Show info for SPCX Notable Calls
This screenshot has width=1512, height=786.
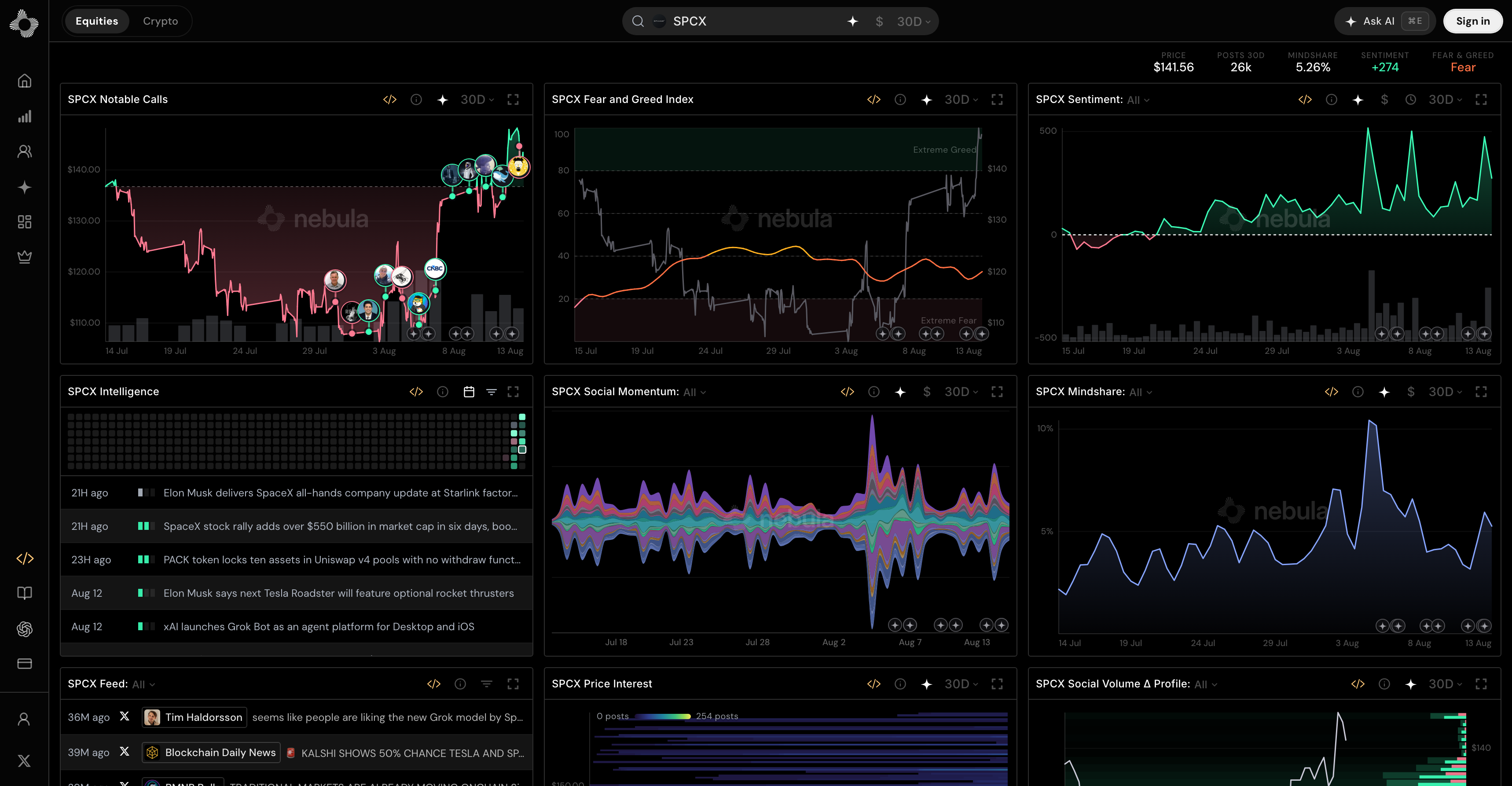pyautogui.click(x=416, y=100)
